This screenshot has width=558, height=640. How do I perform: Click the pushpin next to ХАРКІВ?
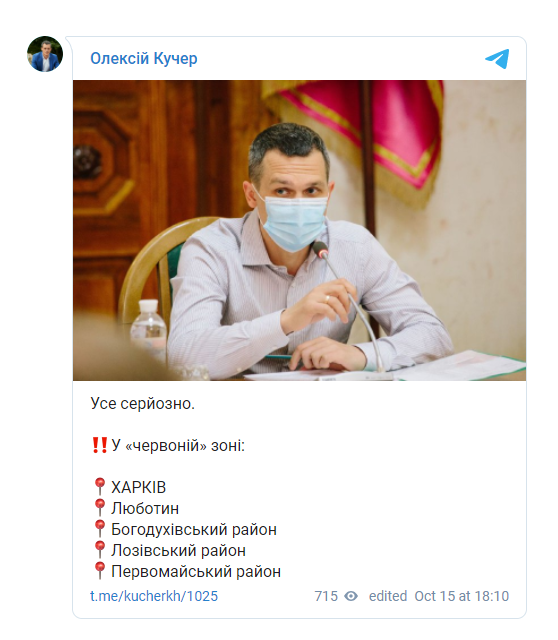99,487
